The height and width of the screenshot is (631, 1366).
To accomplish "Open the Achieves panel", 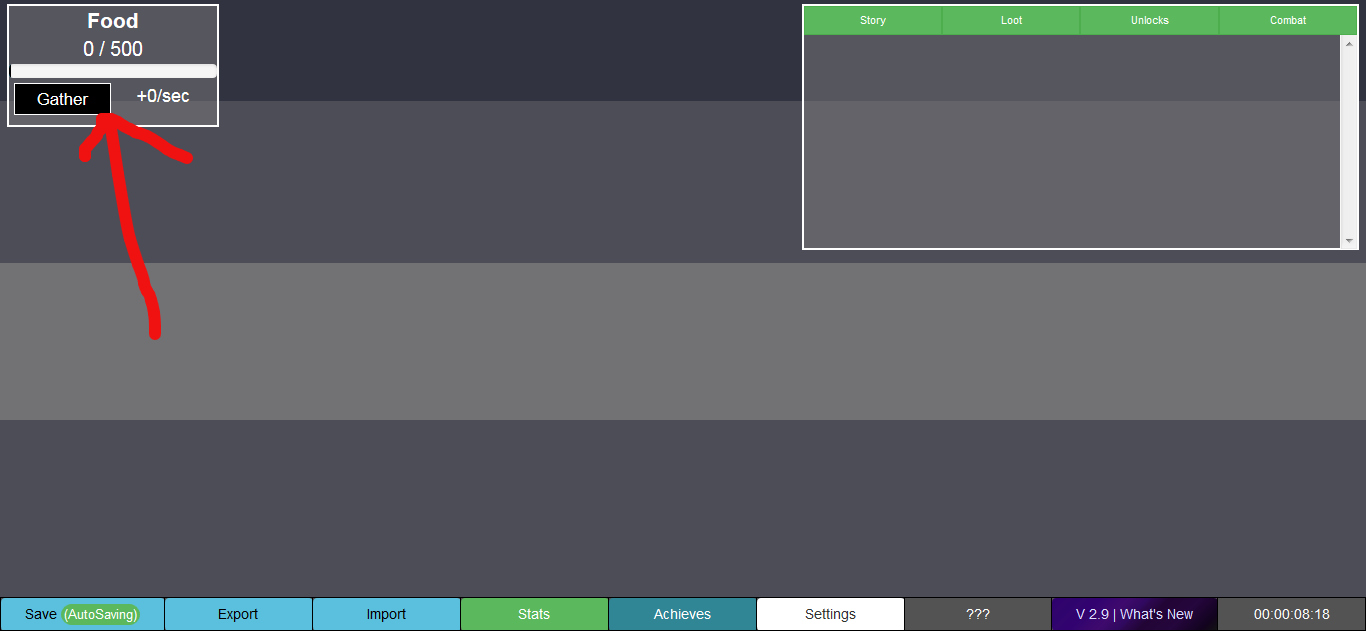I will pos(682,614).
